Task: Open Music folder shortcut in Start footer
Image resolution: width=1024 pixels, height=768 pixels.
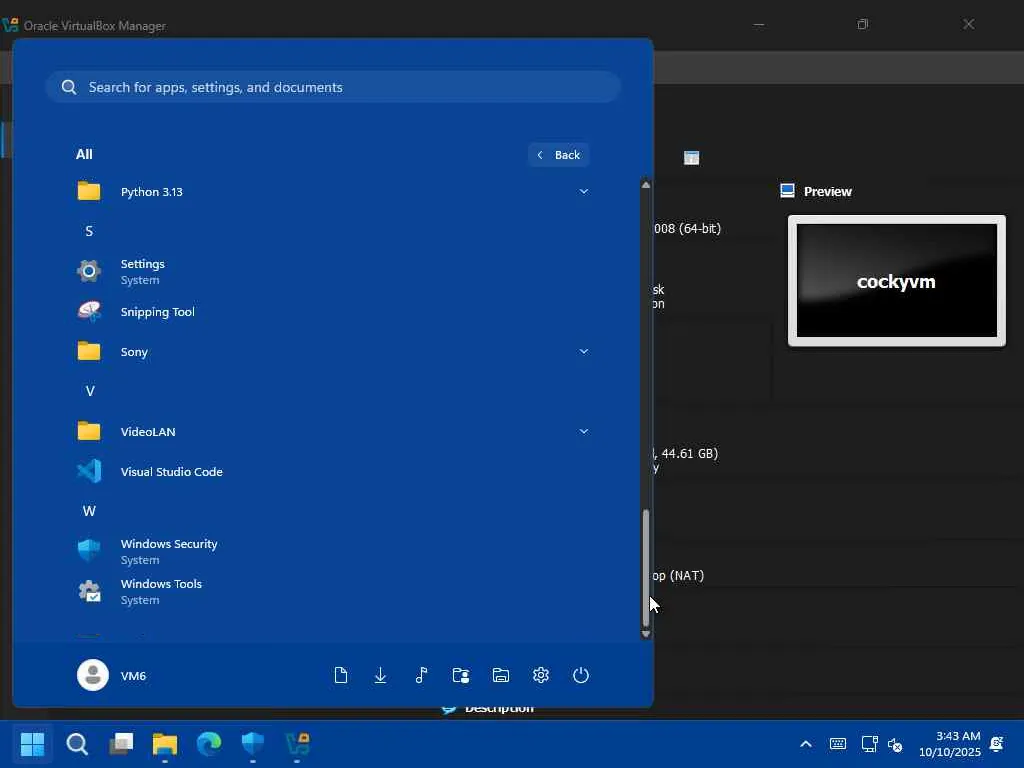Action: click(x=421, y=675)
